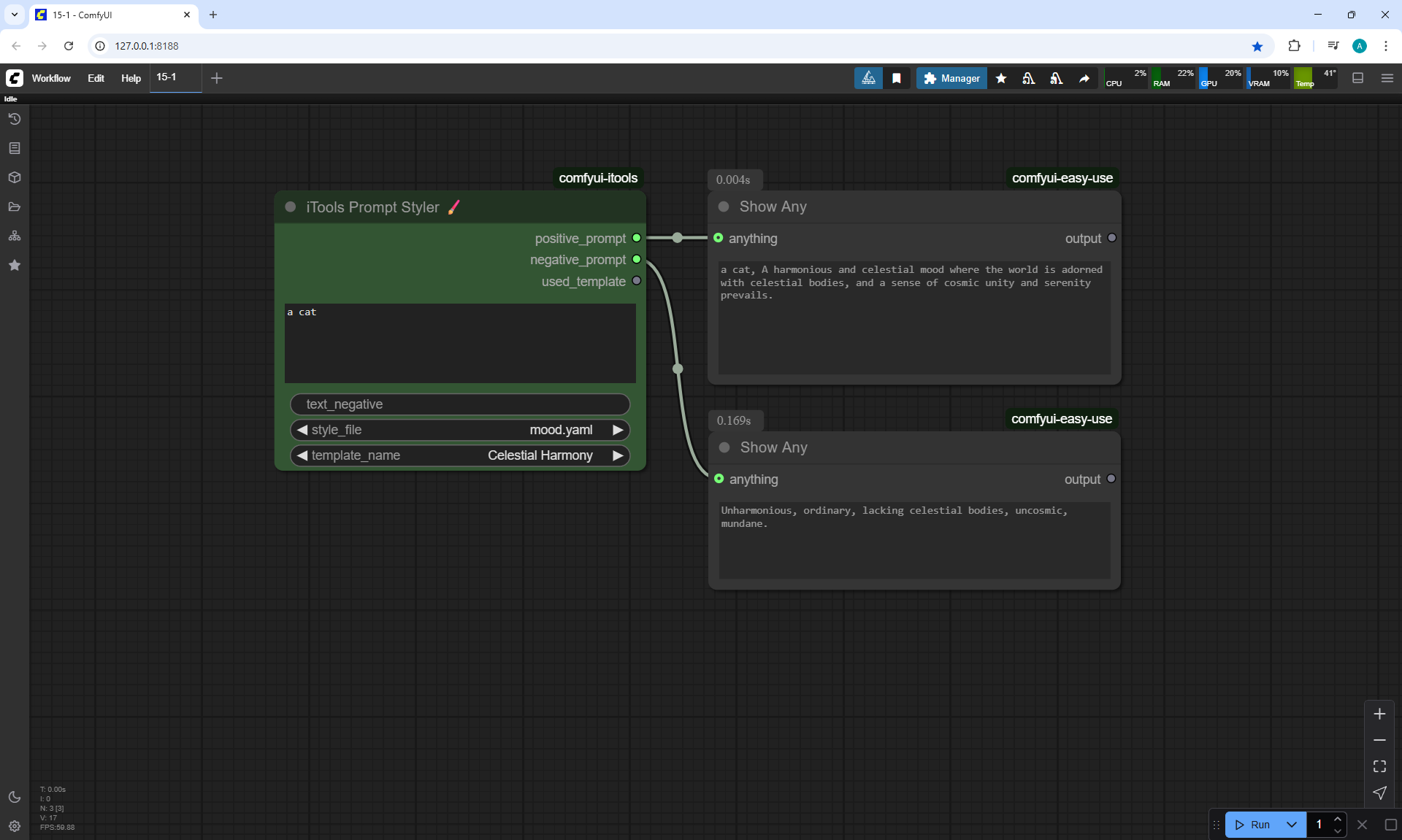Open the template_name Celestial Harmony selector
1402x840 pixels.
click(539, 455)
